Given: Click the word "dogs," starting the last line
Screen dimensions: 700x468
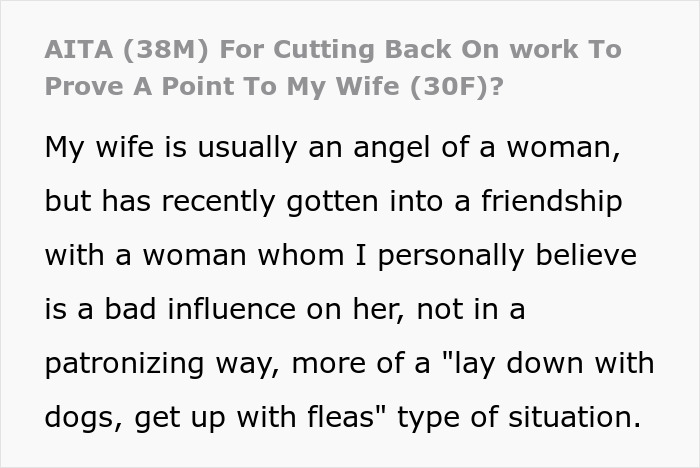Looking at the screenshot, I should pyautogui.click(x=85, y=417).
